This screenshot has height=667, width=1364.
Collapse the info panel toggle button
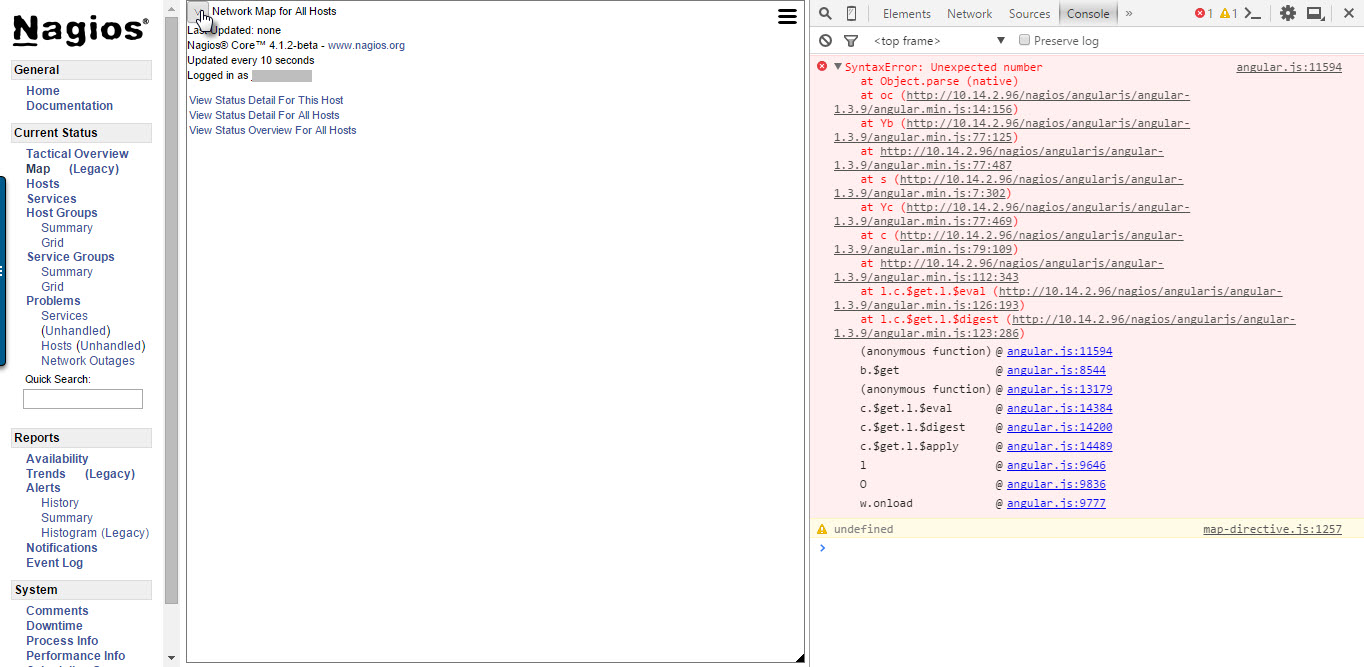pyautogui.click(x=198, y=12)
